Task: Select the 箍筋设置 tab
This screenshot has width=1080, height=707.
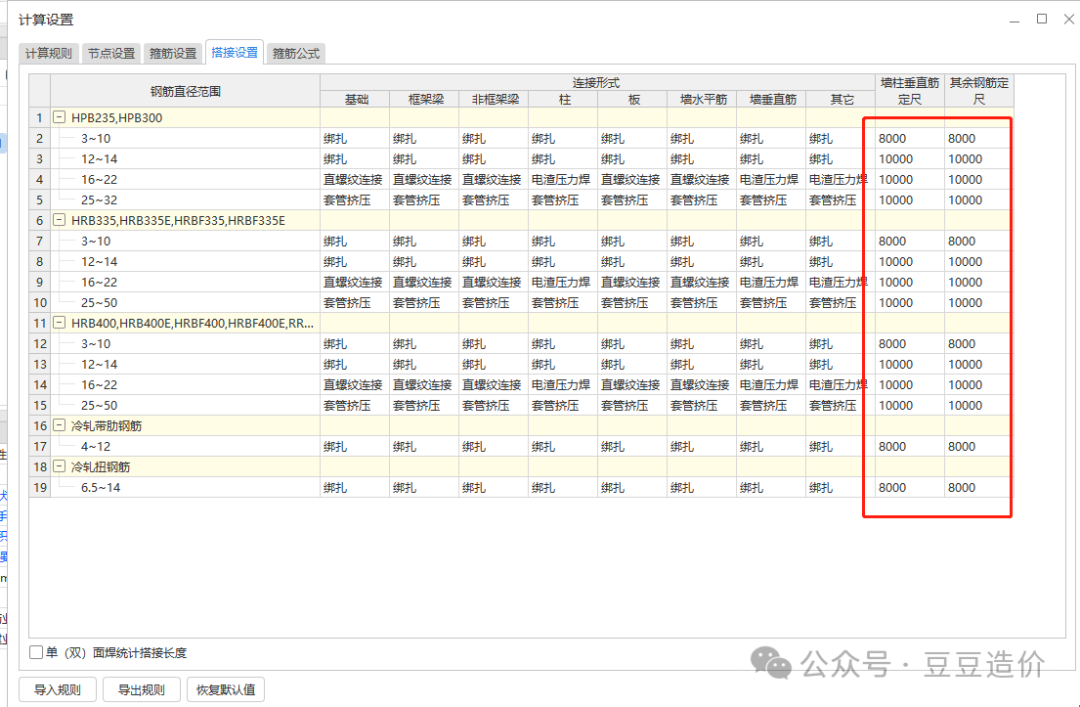Action: tap(172, 54)
